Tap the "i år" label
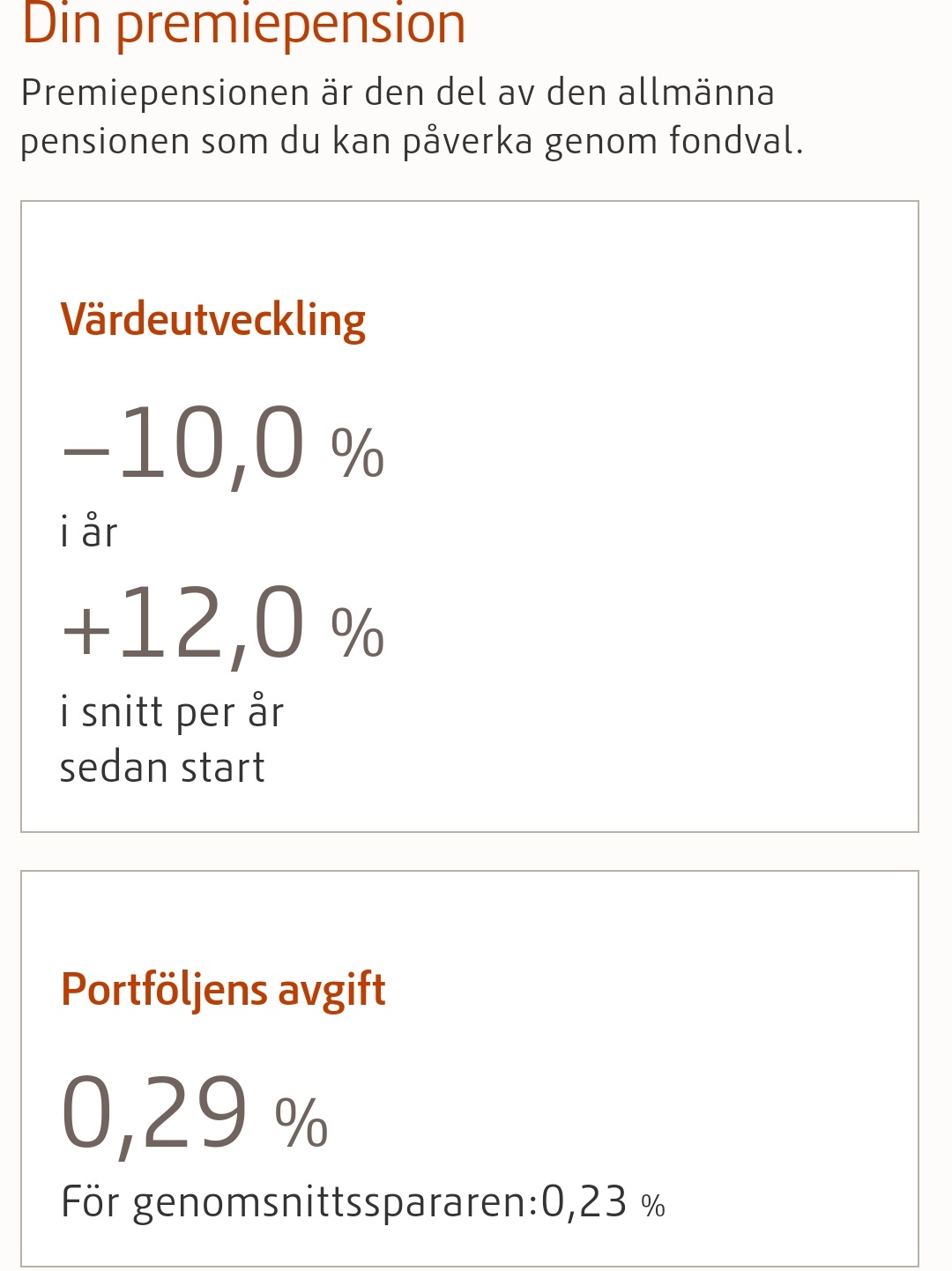 pos(88,532)
